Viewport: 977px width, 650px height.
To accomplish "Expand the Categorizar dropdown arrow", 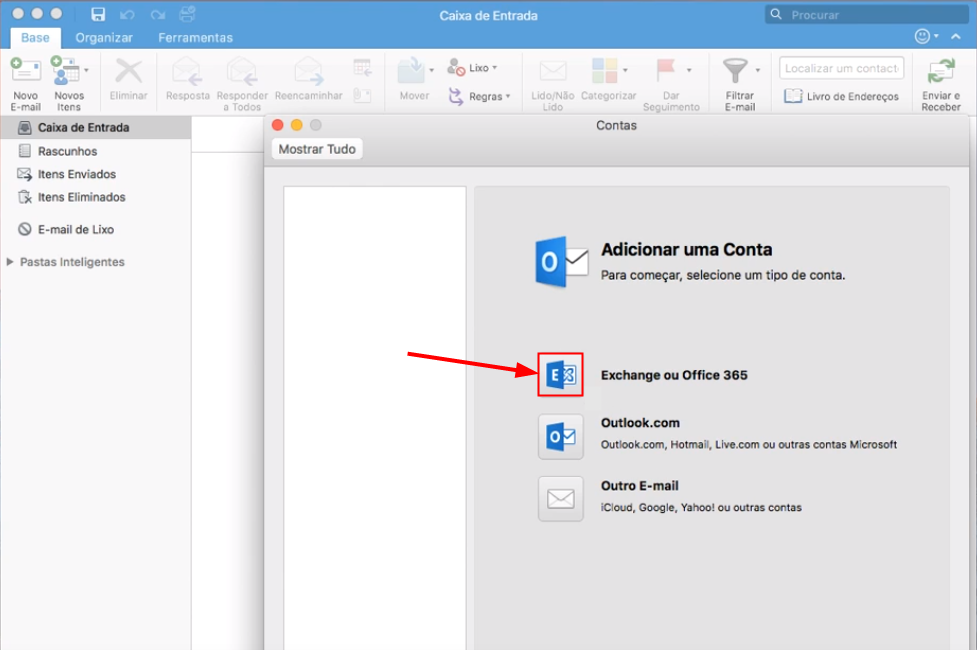I will pyautogui.click(x=625, y=70).
